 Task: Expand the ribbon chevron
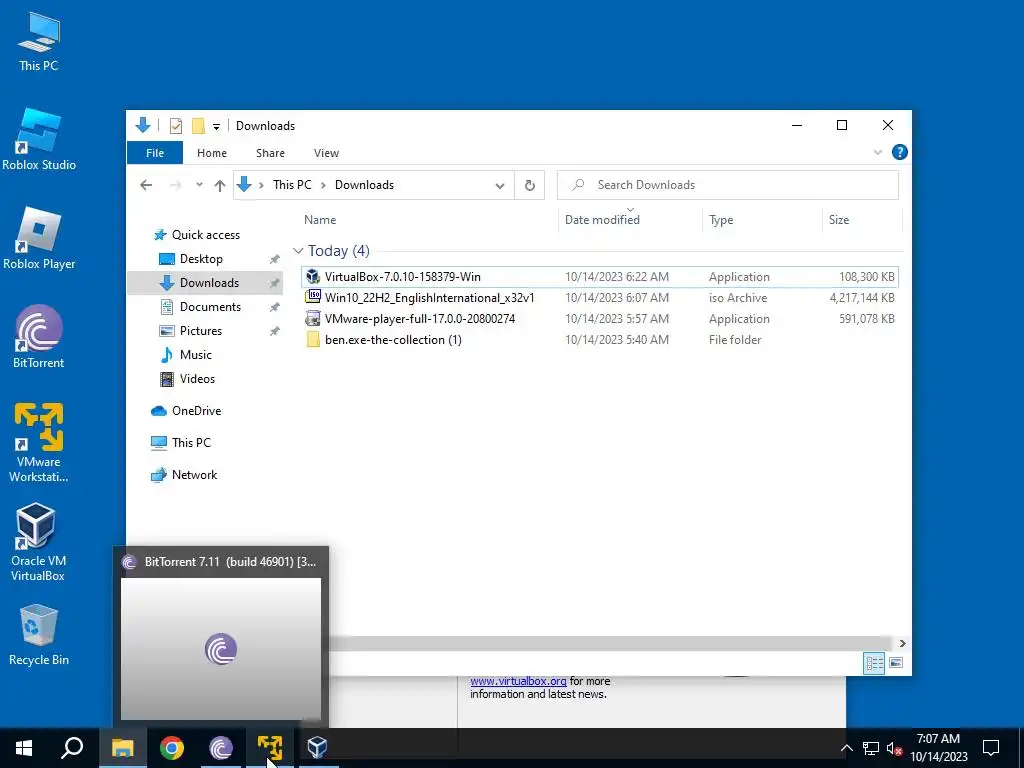pos(878,153)
